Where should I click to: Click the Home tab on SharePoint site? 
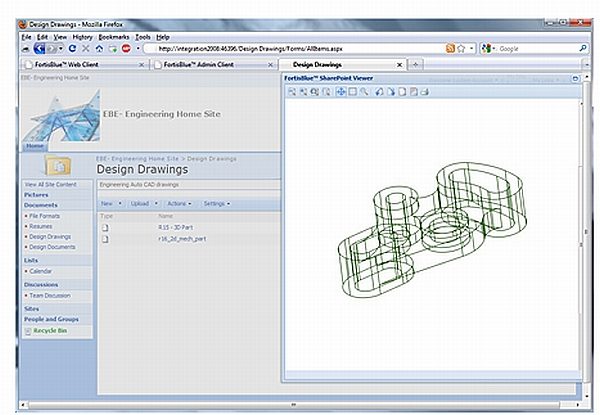pos(35,146)
